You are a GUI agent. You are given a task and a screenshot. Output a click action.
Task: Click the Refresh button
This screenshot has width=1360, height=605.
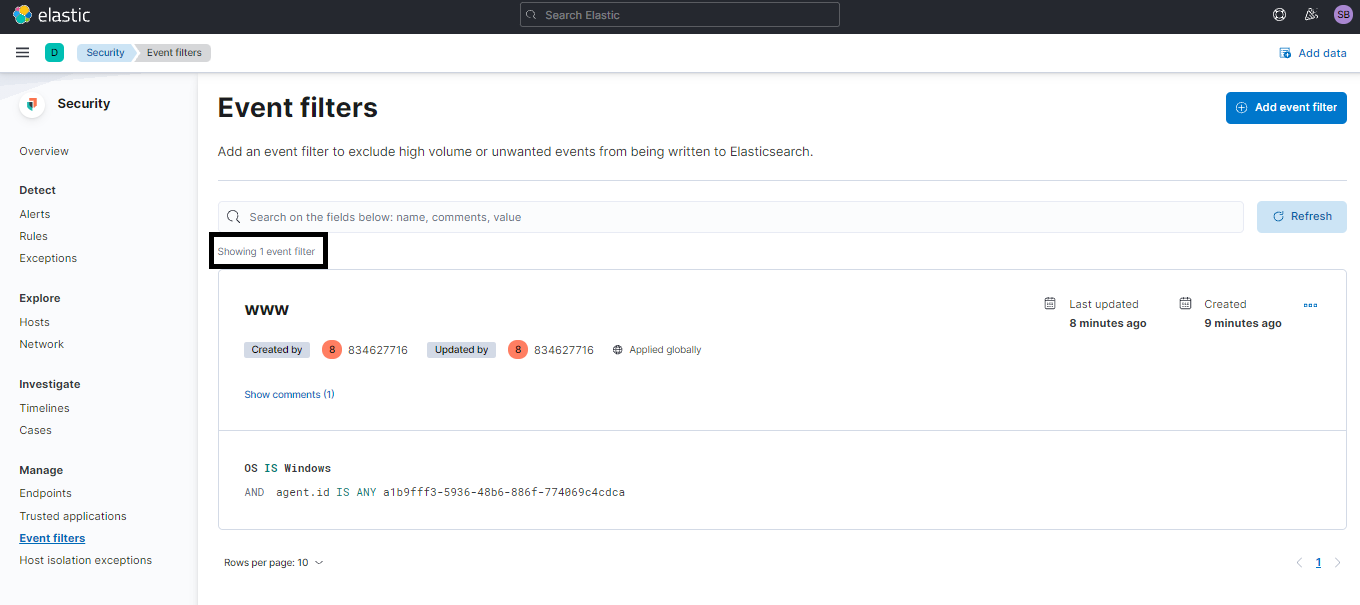pos(1301,216)
